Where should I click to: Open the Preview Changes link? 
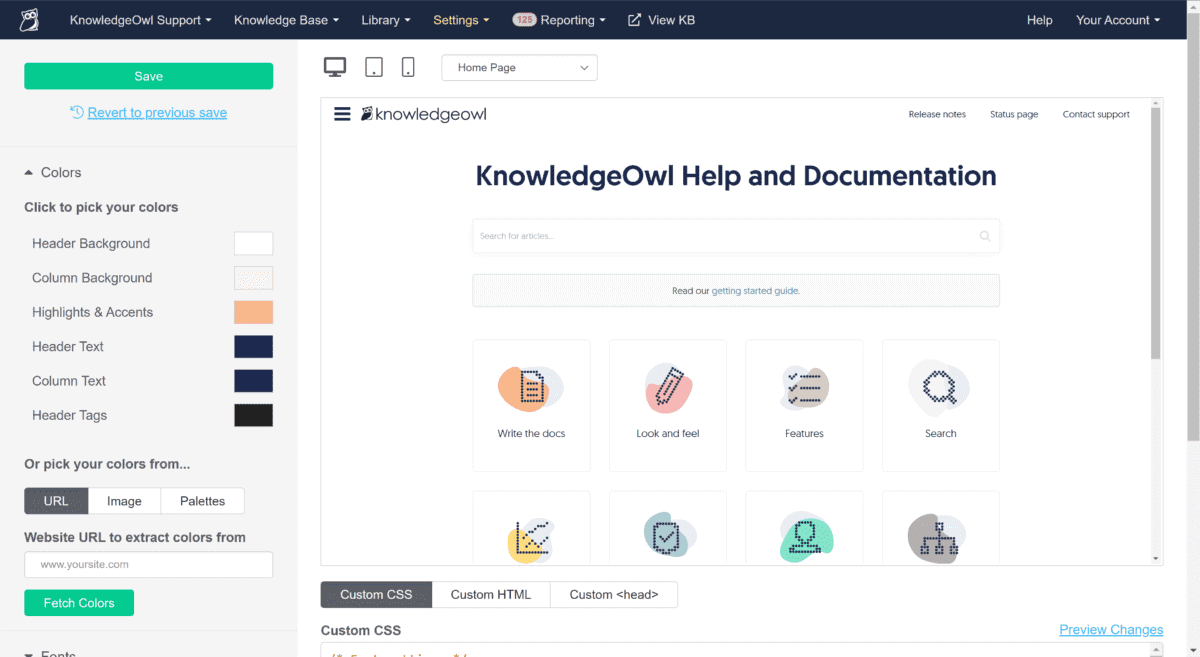[1110, 629]
